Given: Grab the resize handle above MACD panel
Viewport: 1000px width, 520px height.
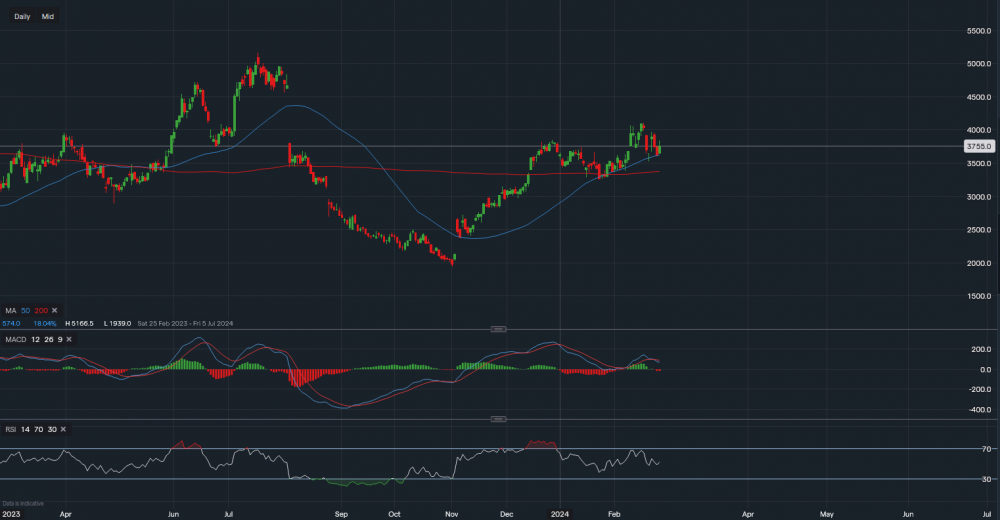Looking at the screenshot, I should tap(497, 329).
